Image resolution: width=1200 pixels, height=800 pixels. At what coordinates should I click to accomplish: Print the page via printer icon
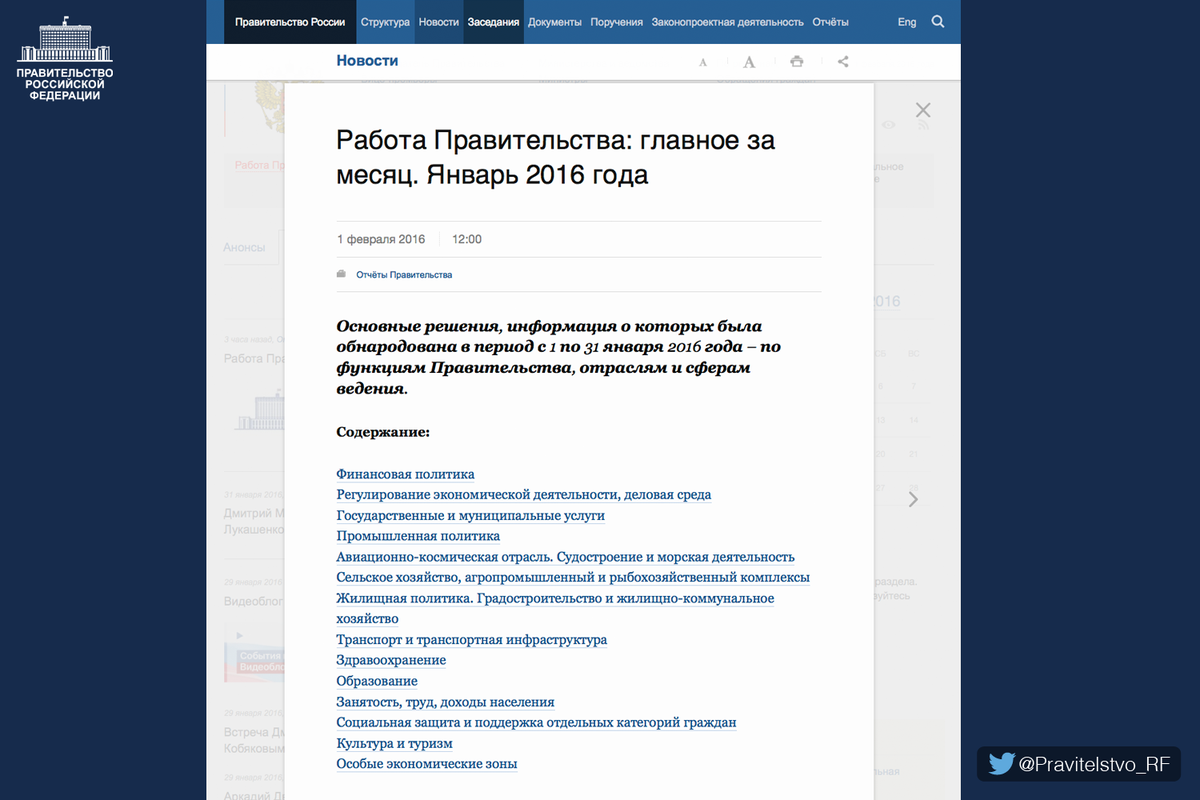point(796,61)
